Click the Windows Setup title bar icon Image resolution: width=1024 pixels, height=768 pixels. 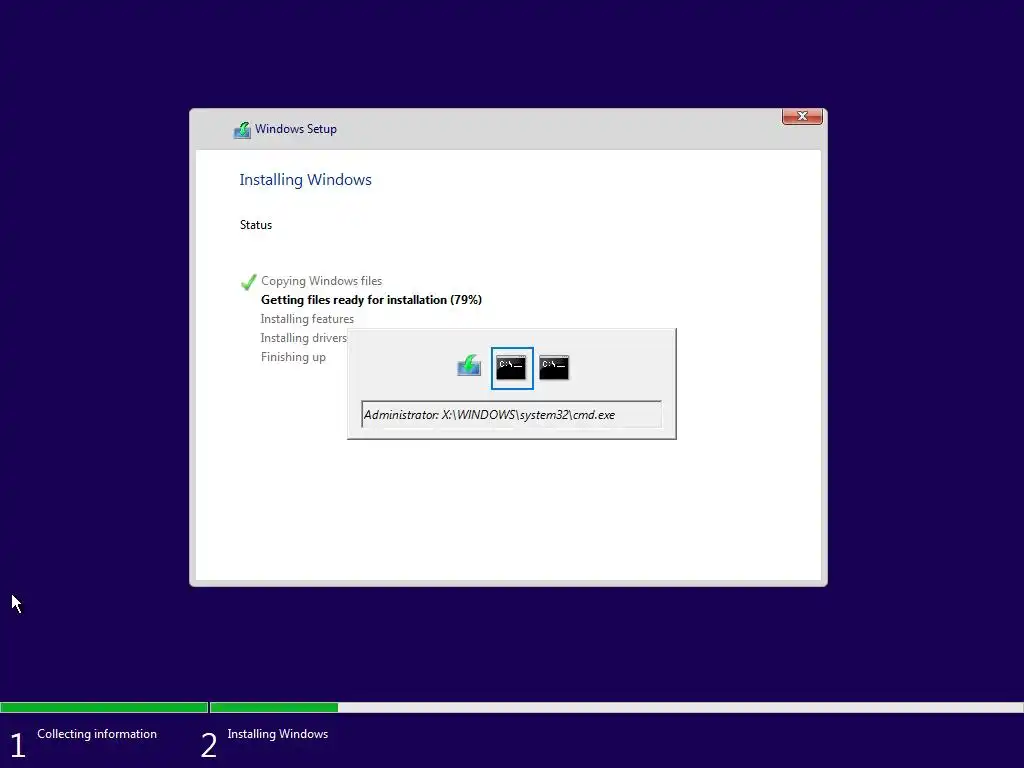pyautogui.click(x=242, y=129)
